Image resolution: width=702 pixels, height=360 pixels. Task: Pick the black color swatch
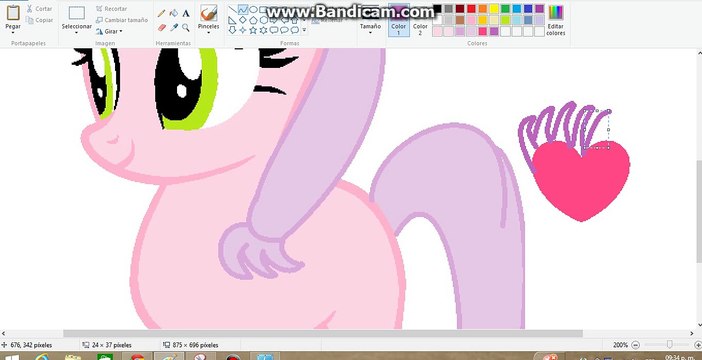coord(437,9)
